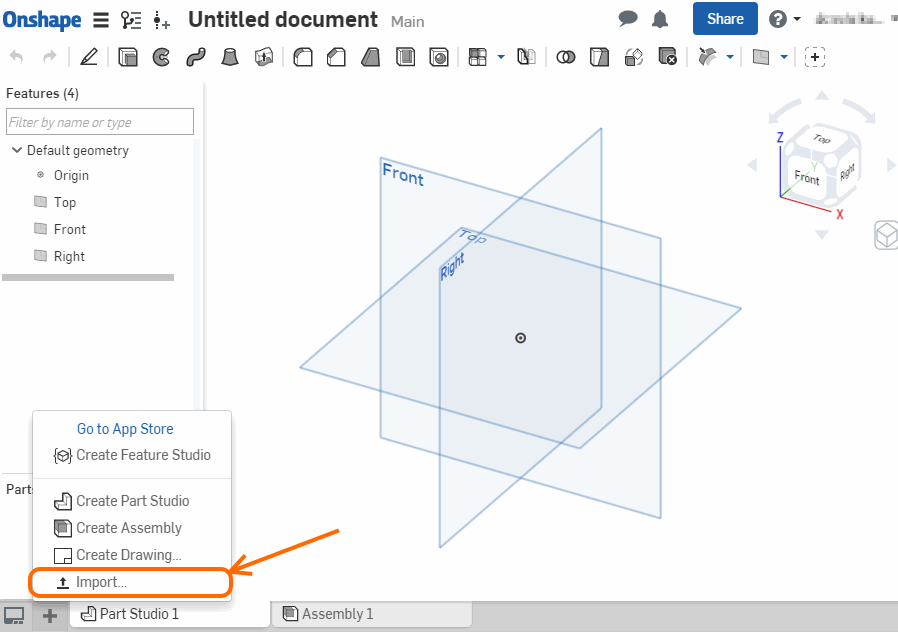The width and height of the screenshot is (898, 632).
Task: Select the Sketch pencil tool
Action: (x=89, y=57)
